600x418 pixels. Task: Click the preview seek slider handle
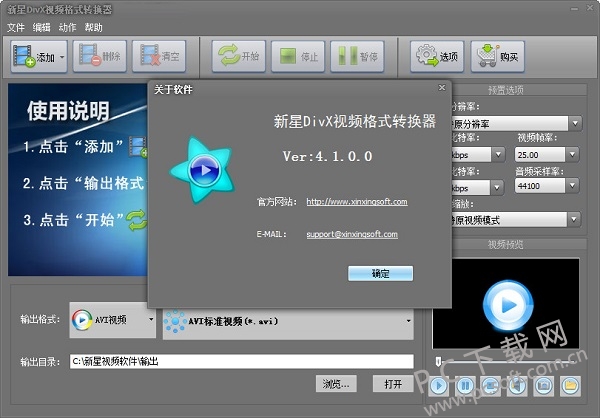(439, 361)
